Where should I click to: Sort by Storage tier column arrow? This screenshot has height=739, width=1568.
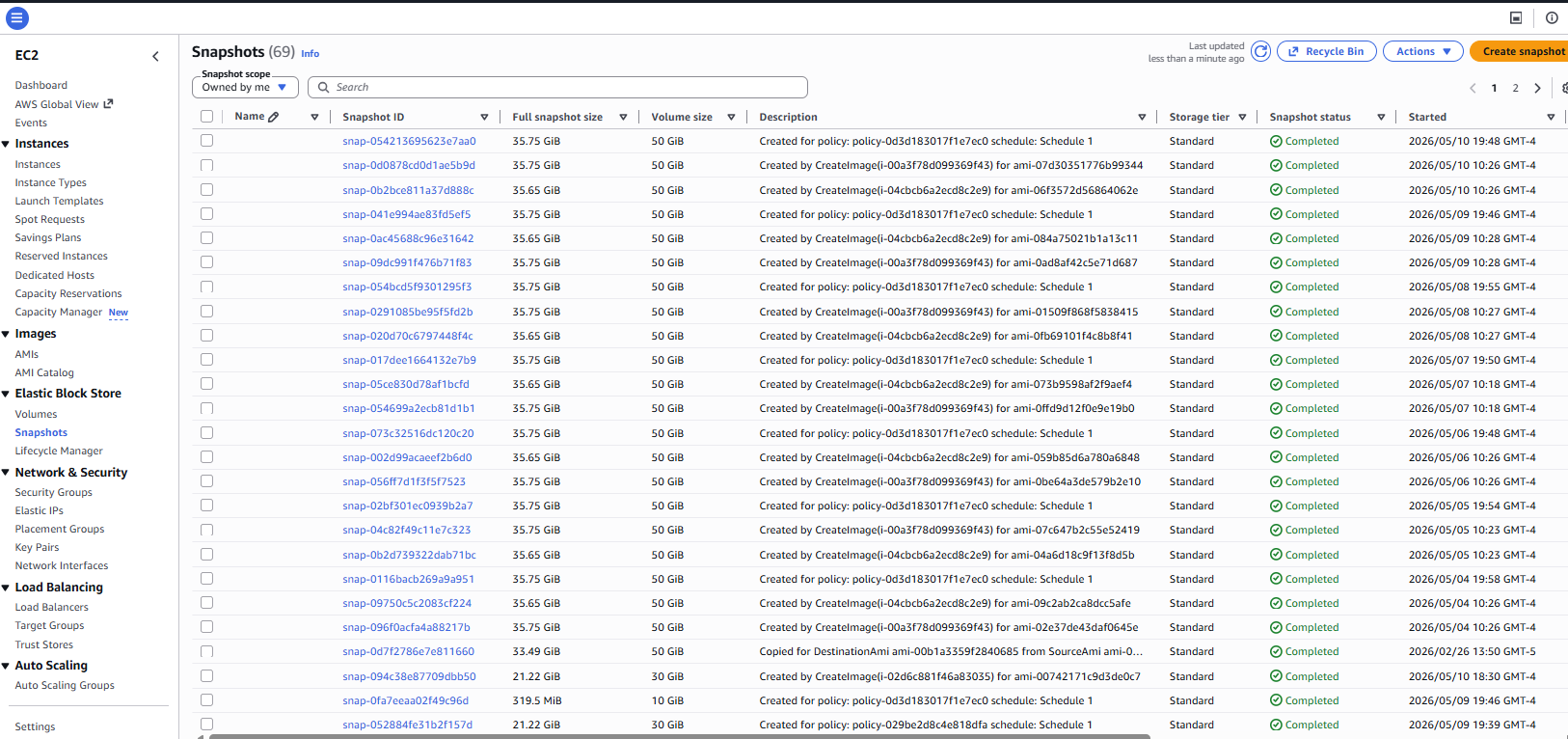(1242, 117)
